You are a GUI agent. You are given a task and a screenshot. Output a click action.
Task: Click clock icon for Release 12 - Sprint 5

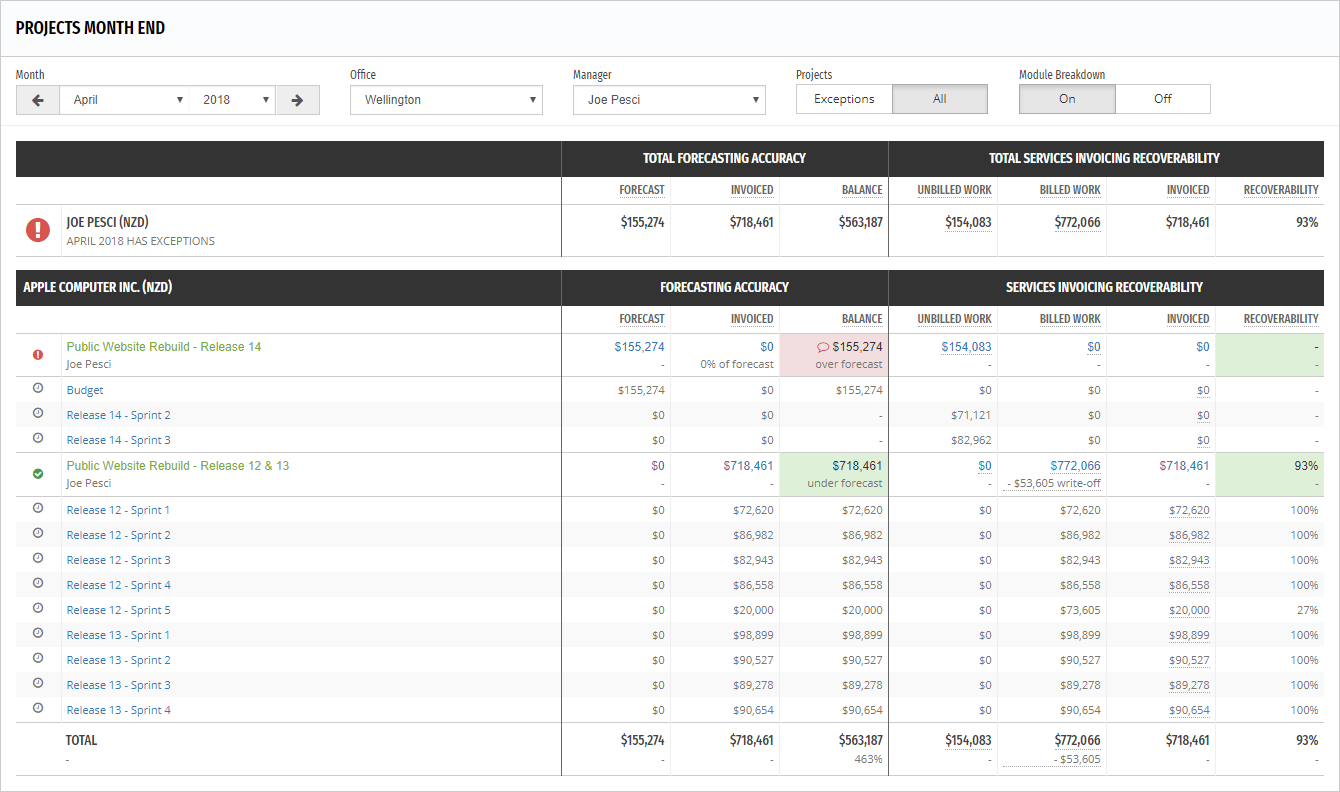[38, 608]
